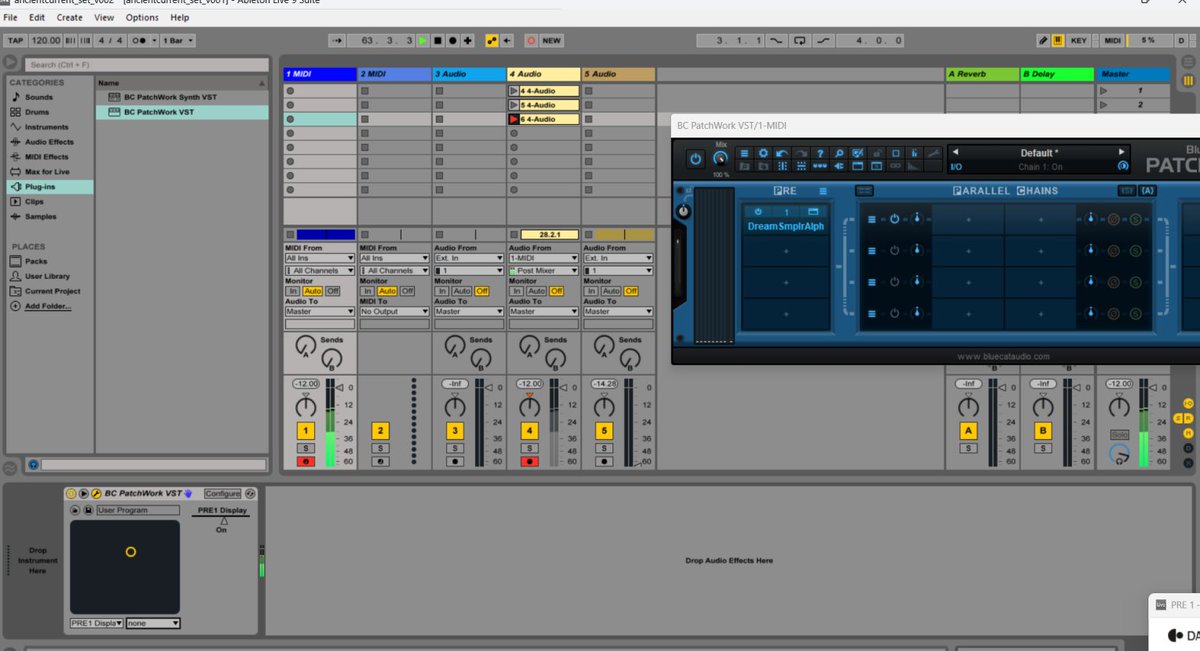Solo track 1 with the S button
1200x651 pixels.
(305, 448)
